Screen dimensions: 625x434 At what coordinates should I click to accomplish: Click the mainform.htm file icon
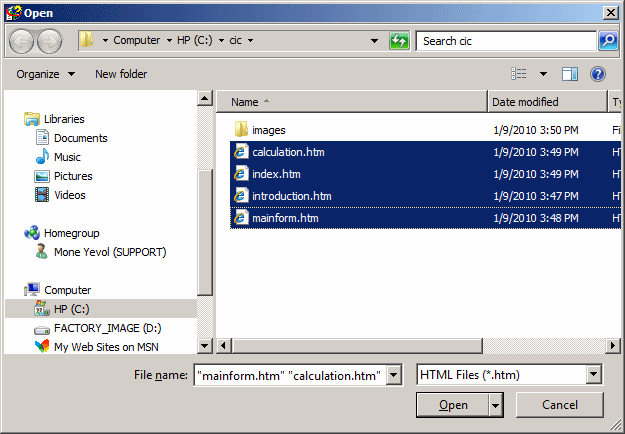click(x=241, y=218)
